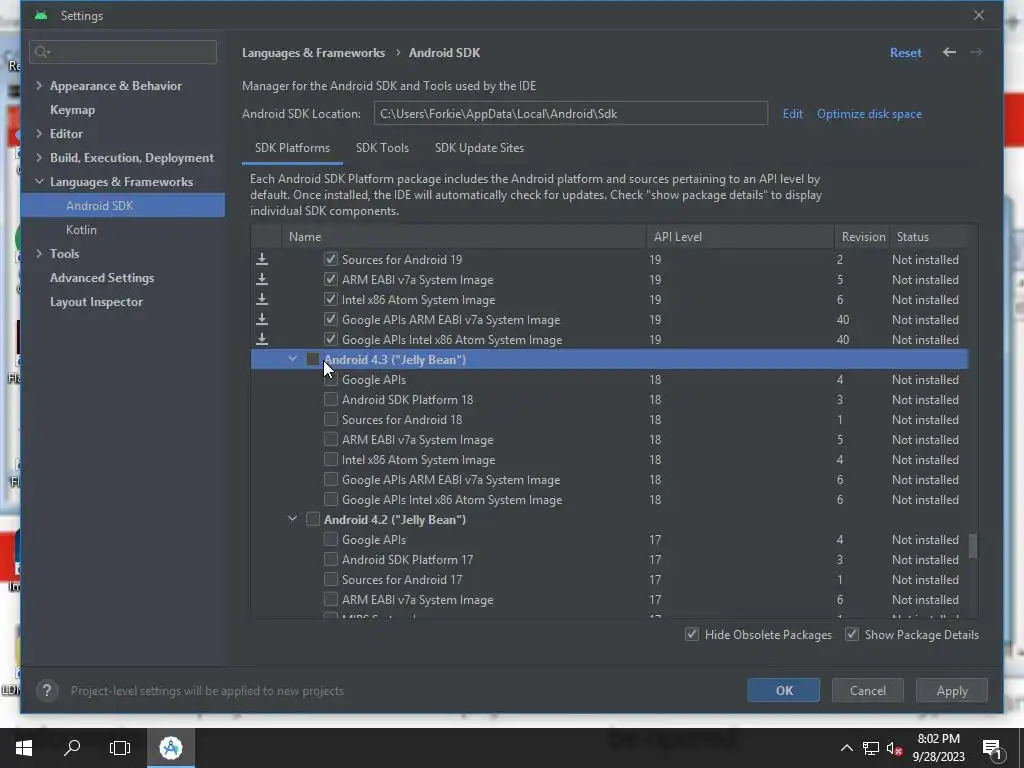Image resolution: width=1024 pixels, height=768 pixels.
Task: Open Advanced Settings page
Action: click(x=102, y=278)
